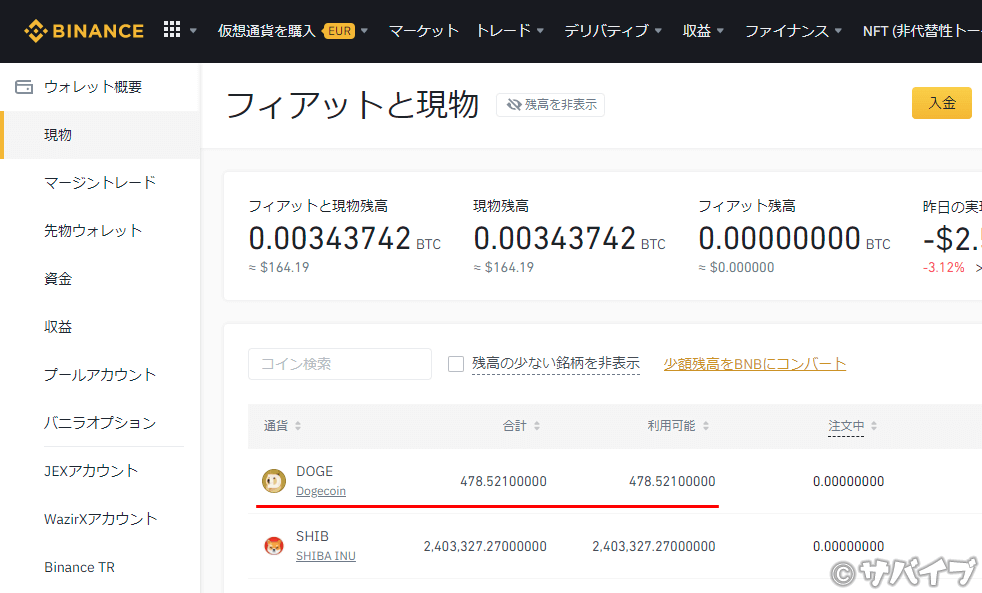Focus the コイン検索 search field
982x593 pixels.
pyautogui.click(x=340, y=364)
